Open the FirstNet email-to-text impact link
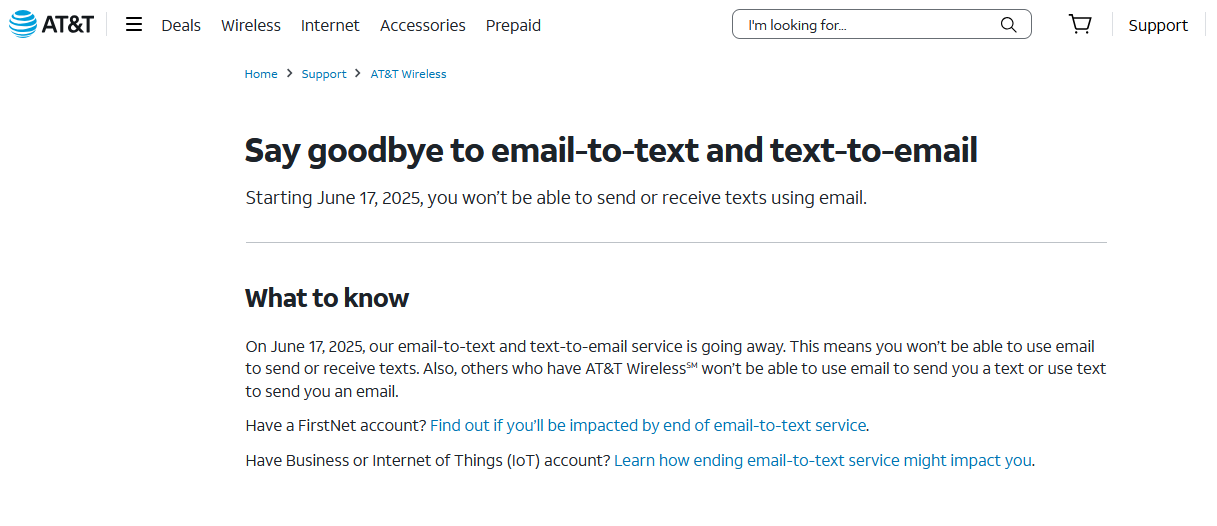 [x=648, y=425]
